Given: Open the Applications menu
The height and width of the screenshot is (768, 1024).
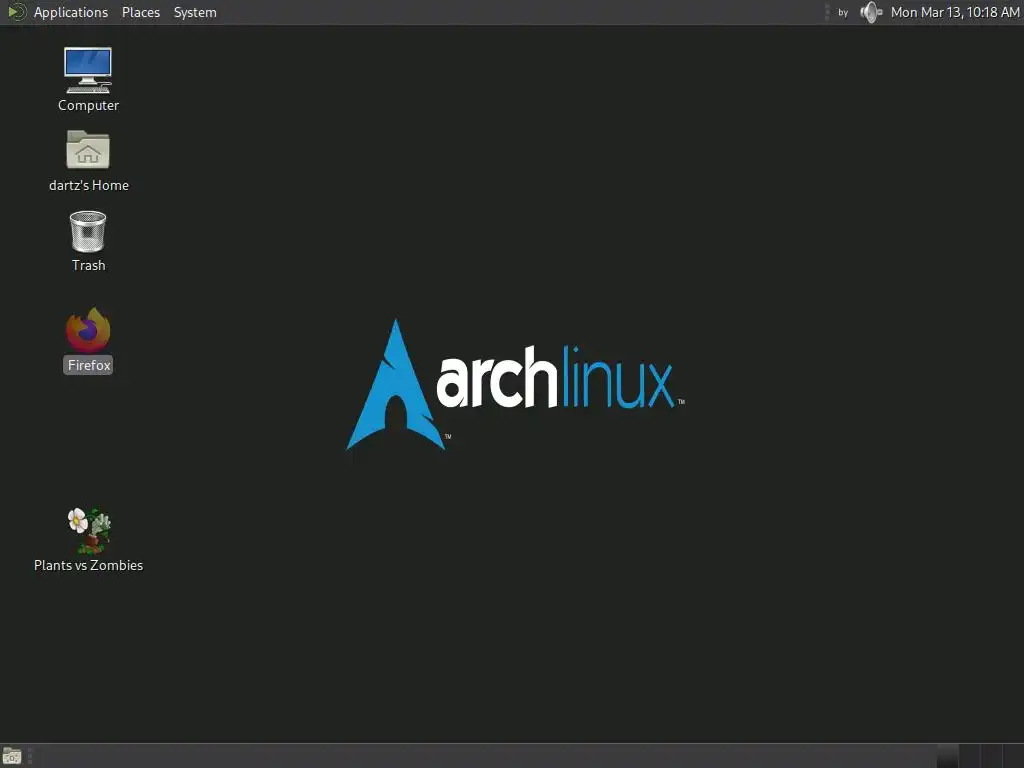Looking at the screenshot, I should [x=71, y=12].
